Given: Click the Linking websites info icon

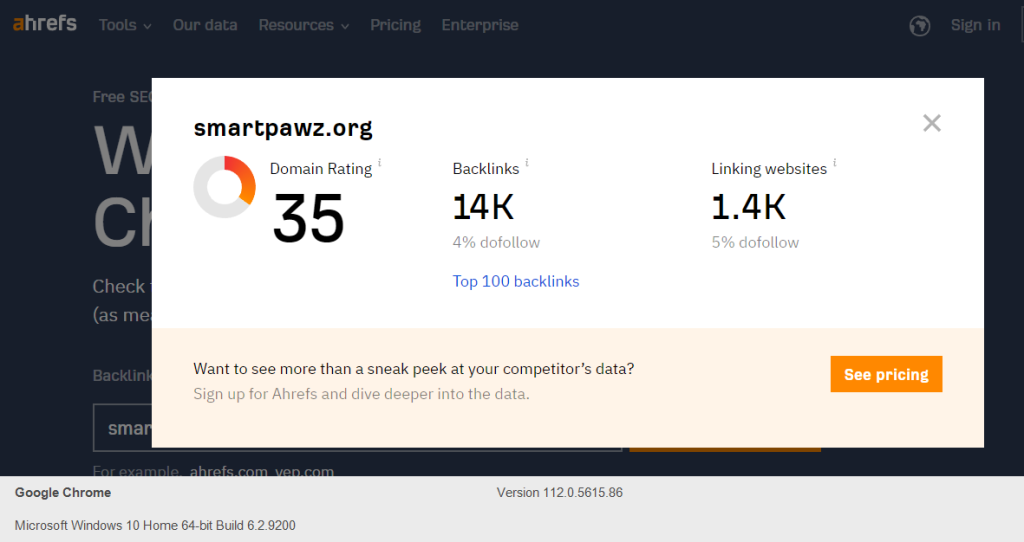Looking at the screenshot, I should 835,163.
